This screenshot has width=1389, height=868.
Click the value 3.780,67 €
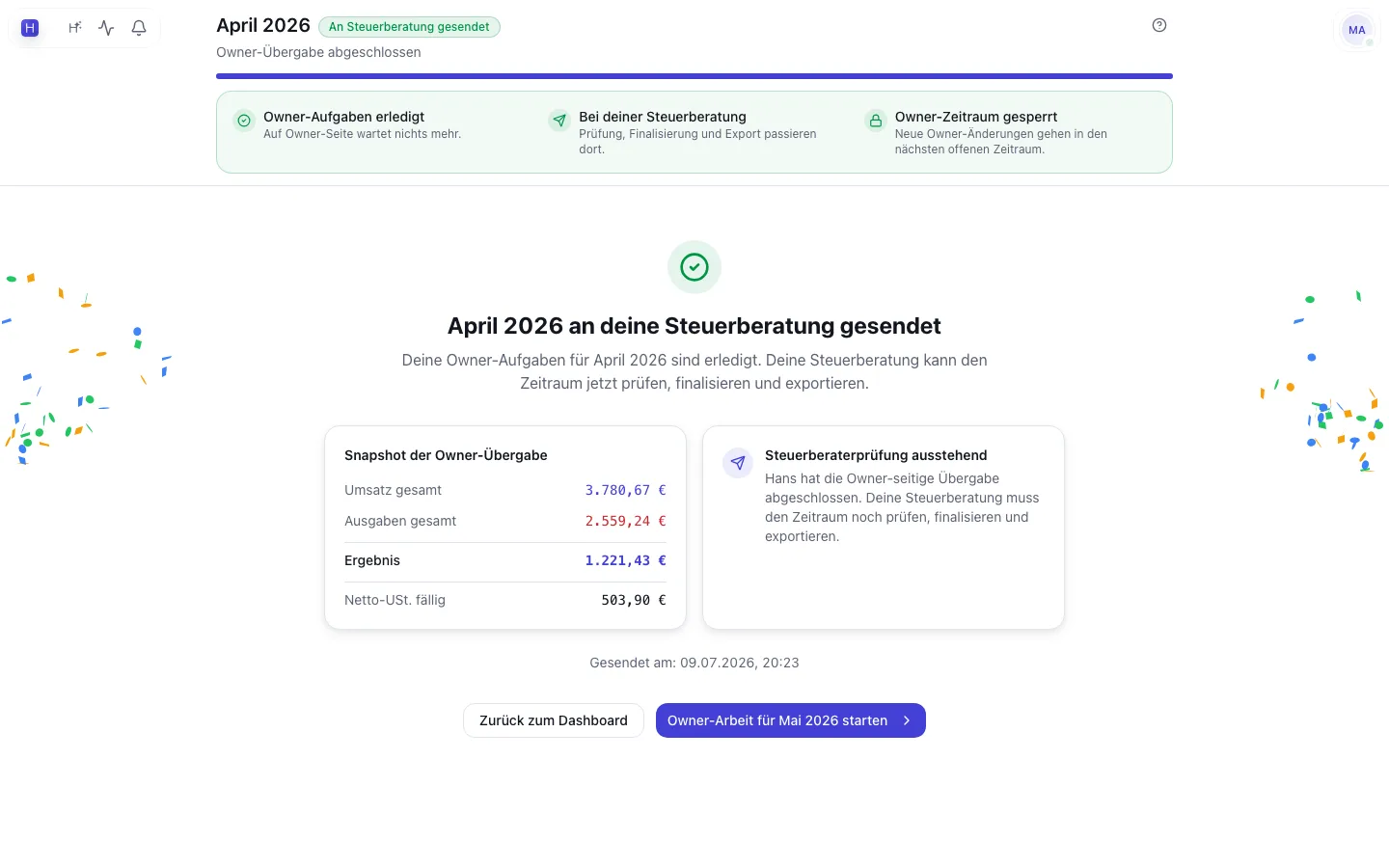(626, 490)
